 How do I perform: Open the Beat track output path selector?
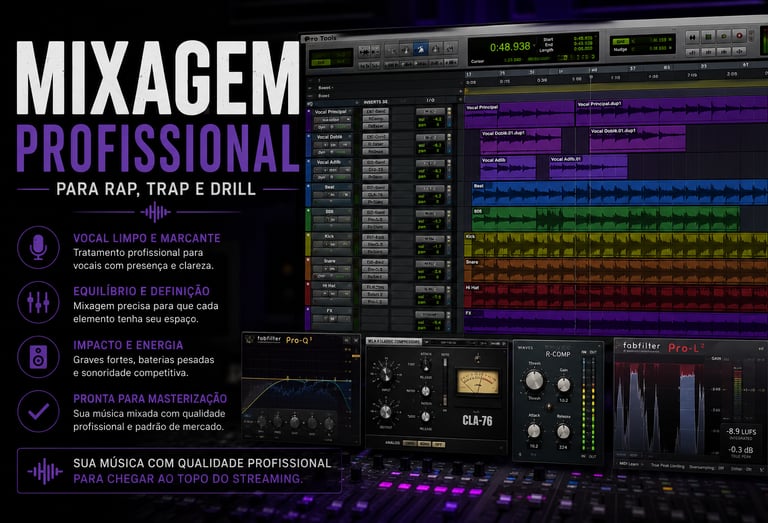[x=430, y=189]
